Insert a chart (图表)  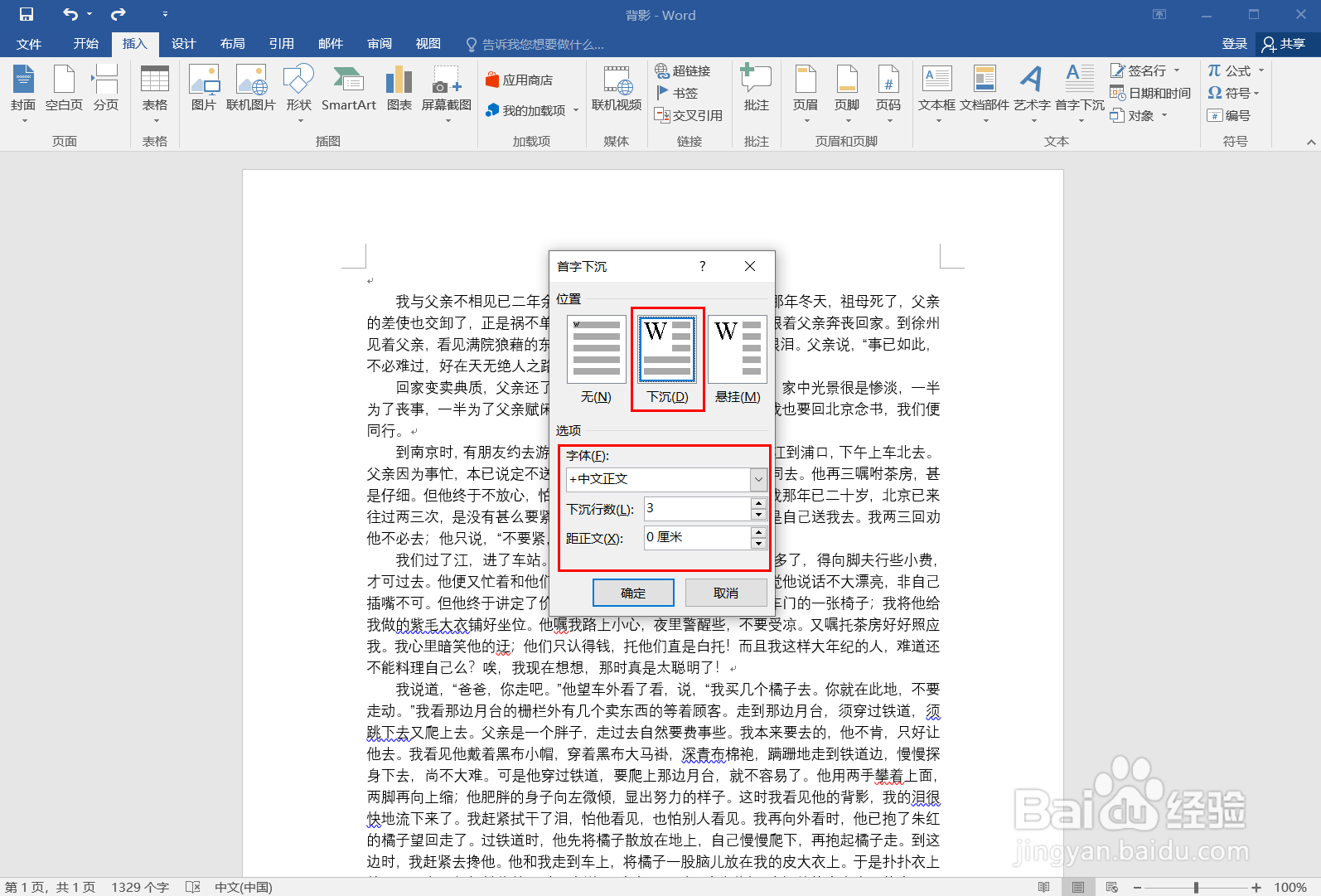(x=399, y=88)
